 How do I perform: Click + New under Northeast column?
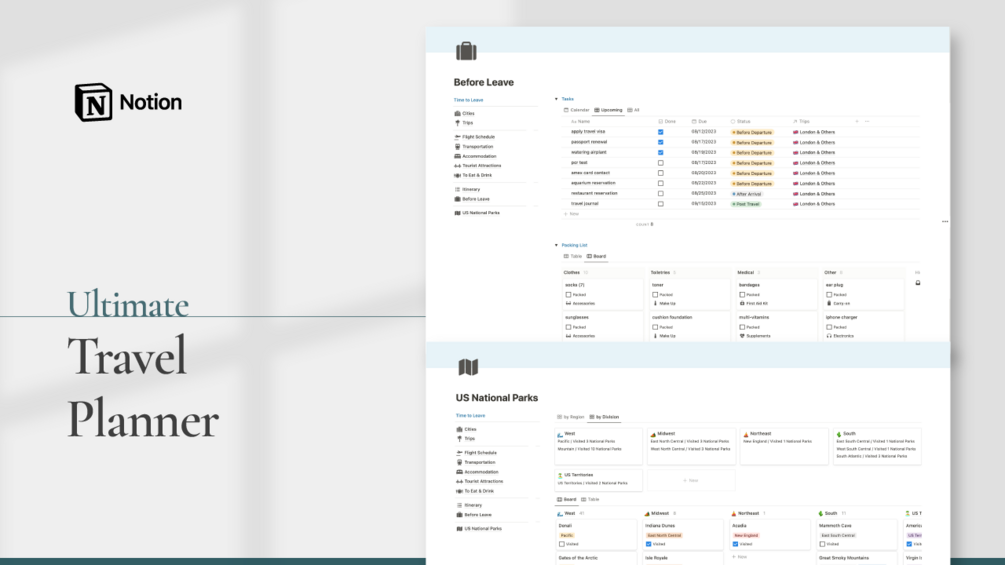(x=740, y=557)
